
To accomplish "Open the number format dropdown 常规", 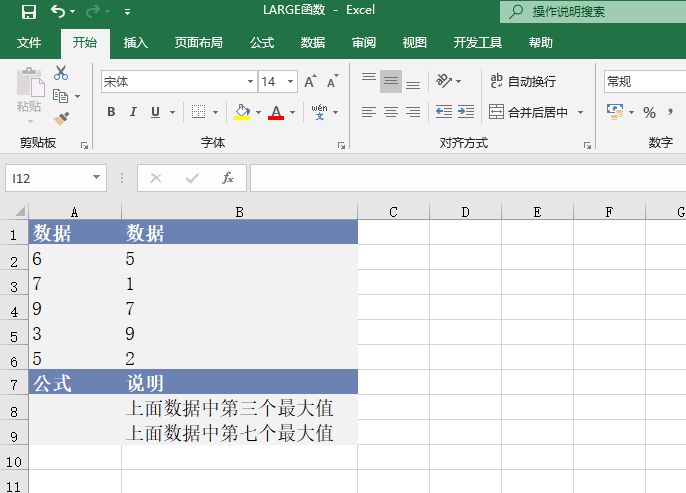I will (644, 81).
